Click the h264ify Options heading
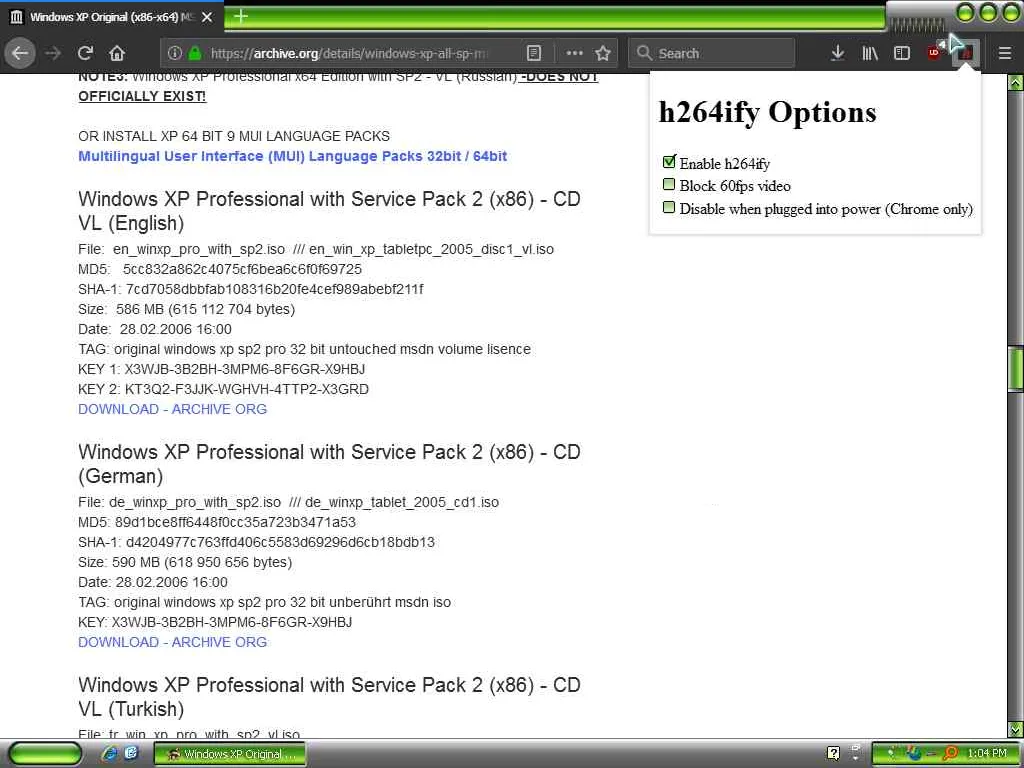The image size is (1024, 768). (x=767, y=112)
